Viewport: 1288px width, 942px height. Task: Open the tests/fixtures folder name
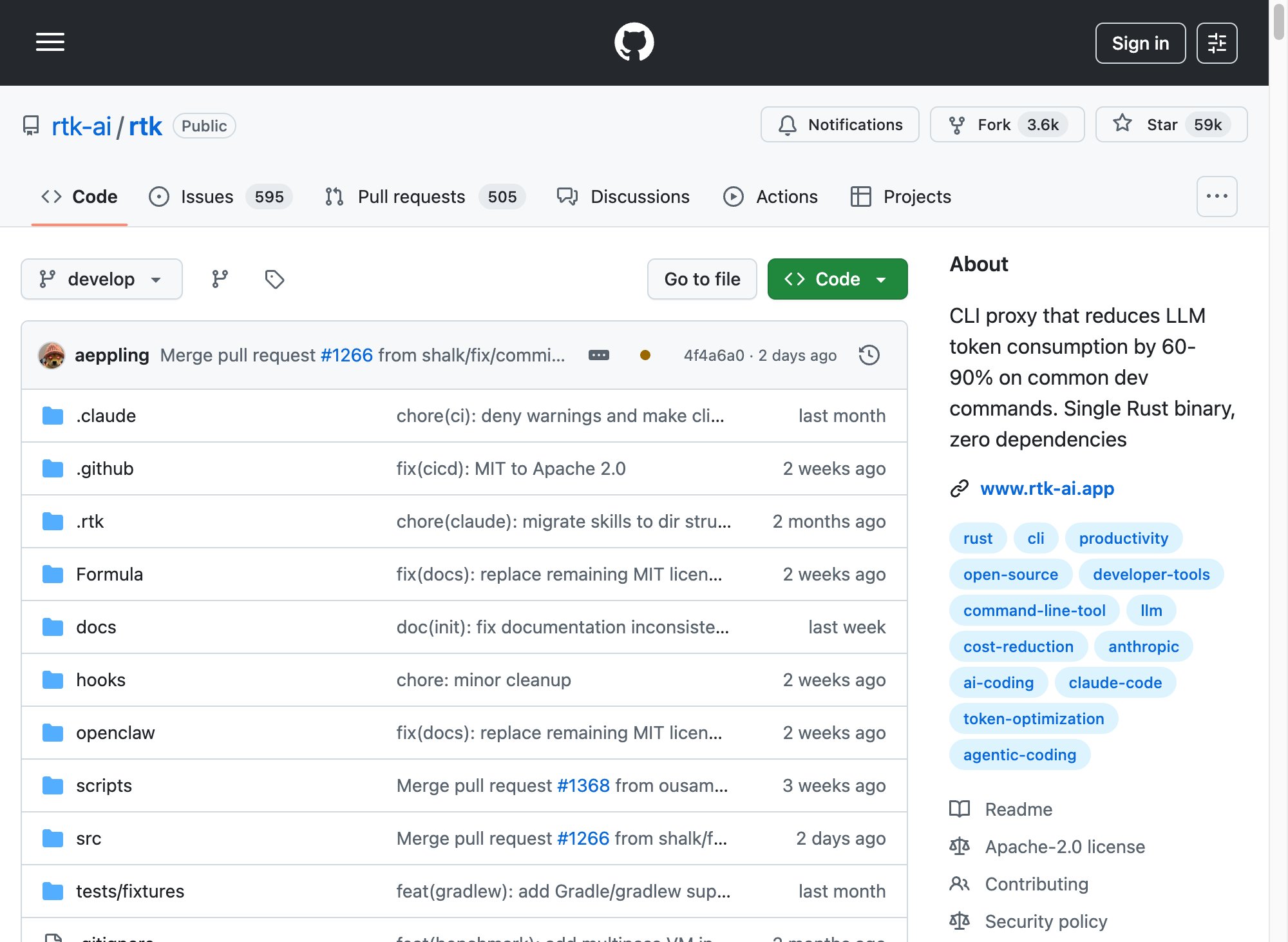(130, 891)
